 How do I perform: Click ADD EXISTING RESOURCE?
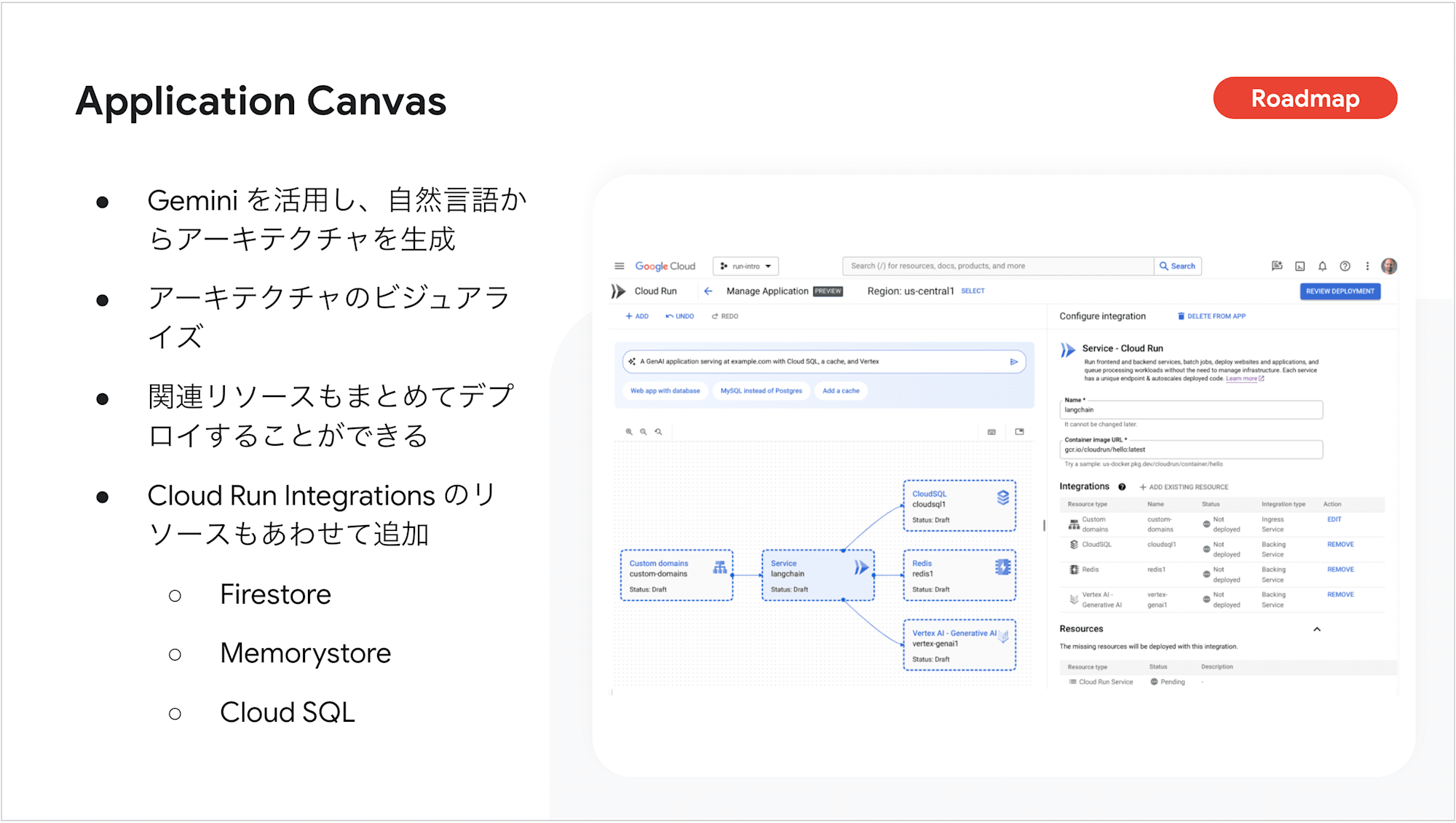coord(1184,487)
